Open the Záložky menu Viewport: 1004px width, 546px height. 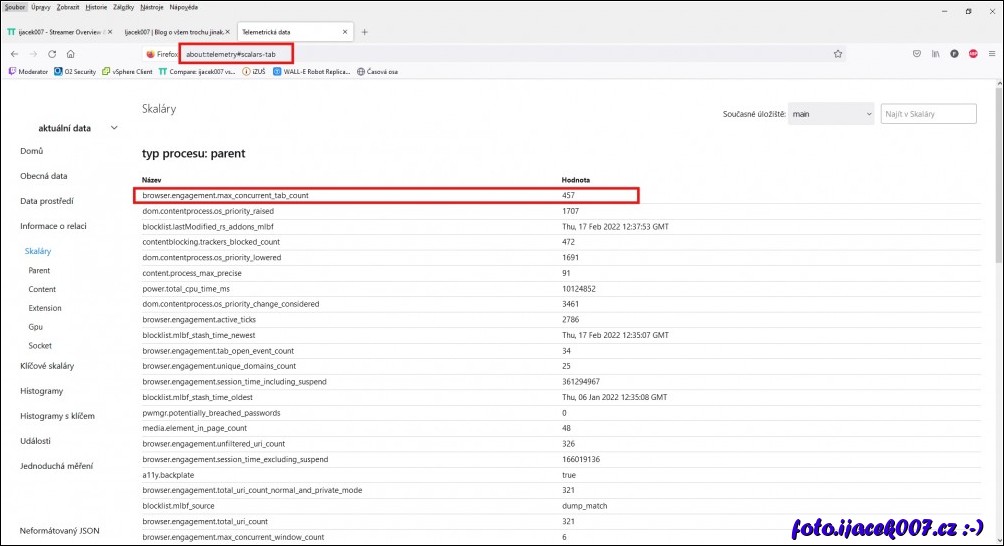[x=124, y=7]
